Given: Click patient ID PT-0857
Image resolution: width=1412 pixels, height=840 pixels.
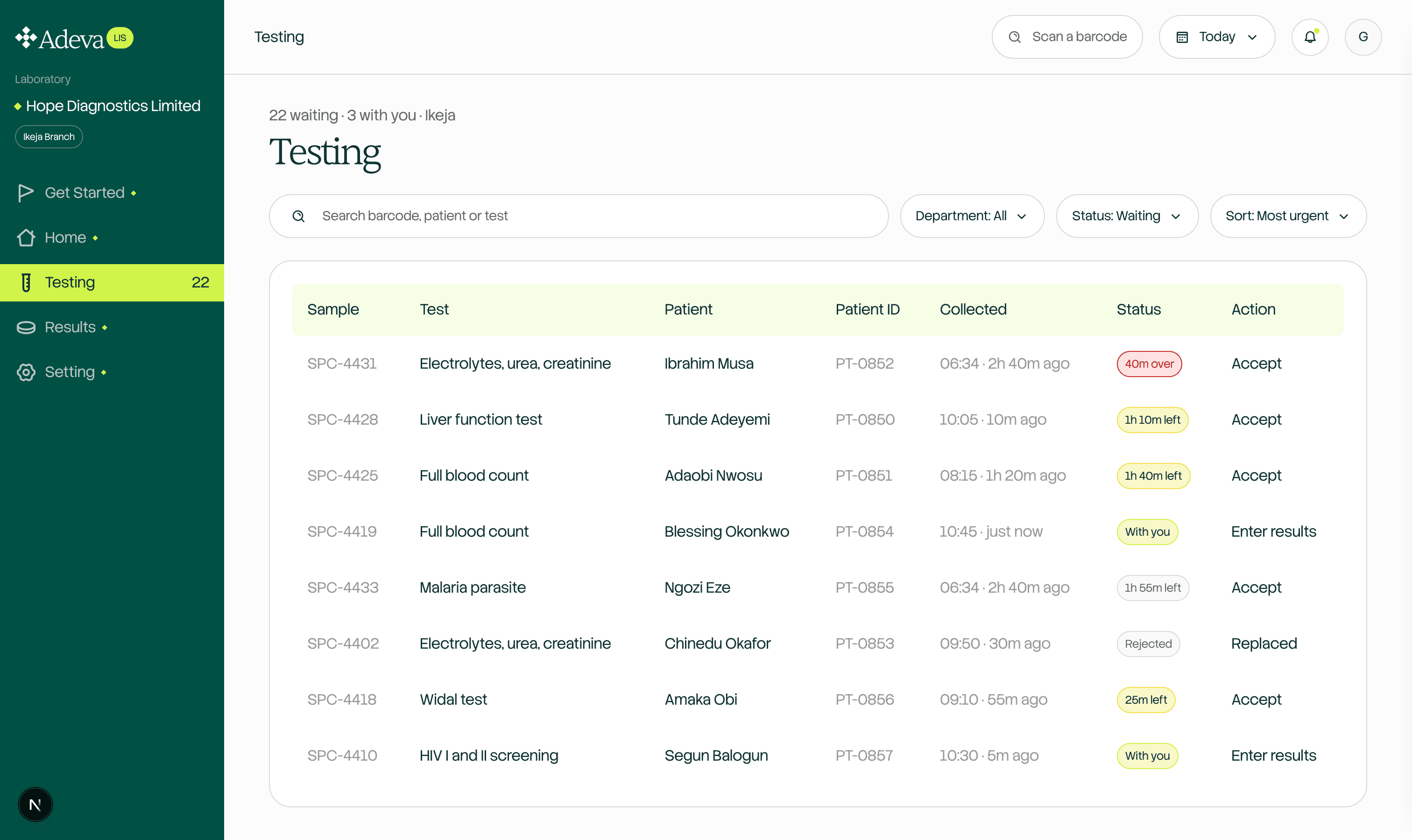Looking at the screenshot, I should coord(864,756).
